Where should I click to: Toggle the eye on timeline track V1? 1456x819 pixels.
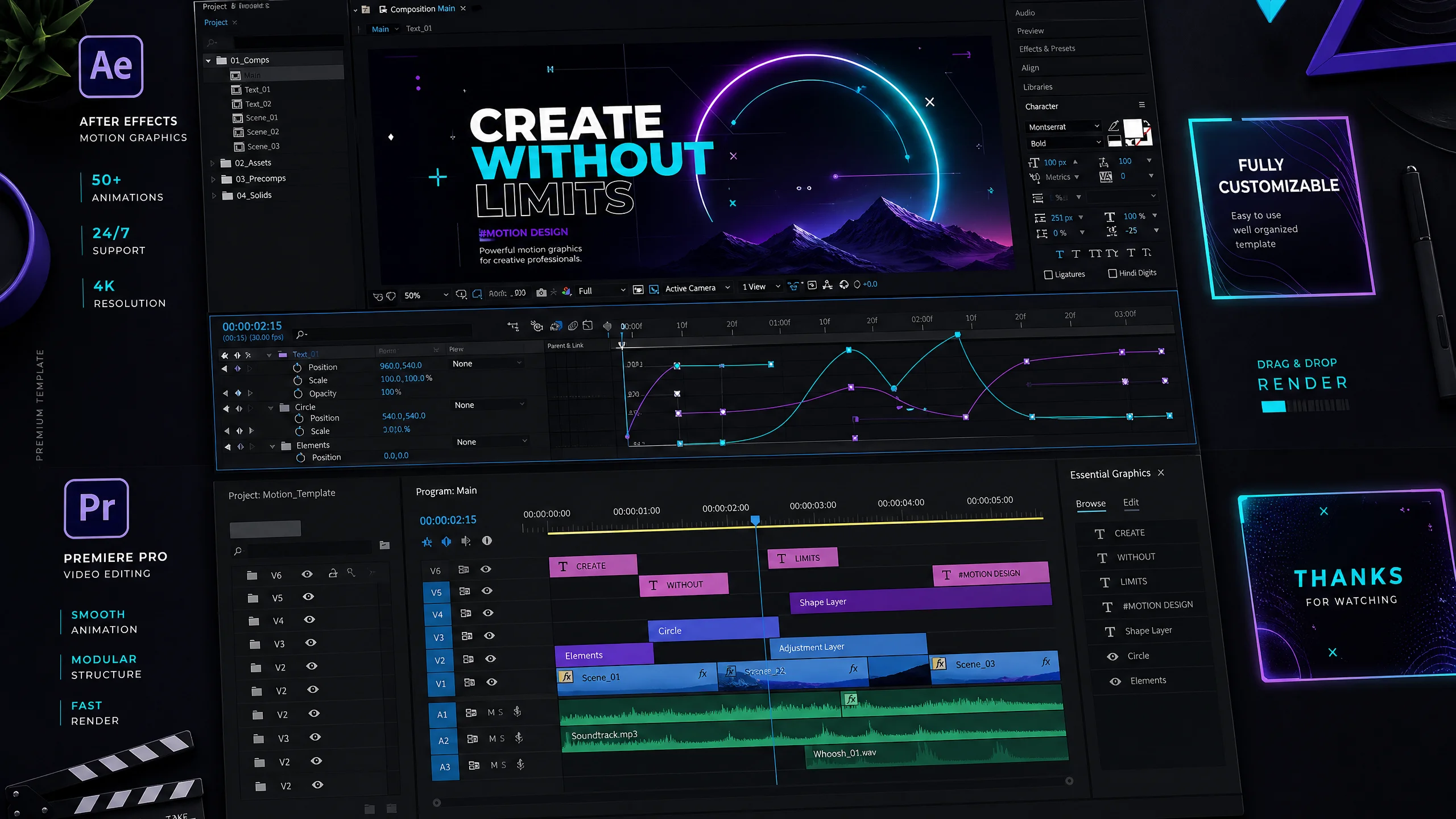492,682
